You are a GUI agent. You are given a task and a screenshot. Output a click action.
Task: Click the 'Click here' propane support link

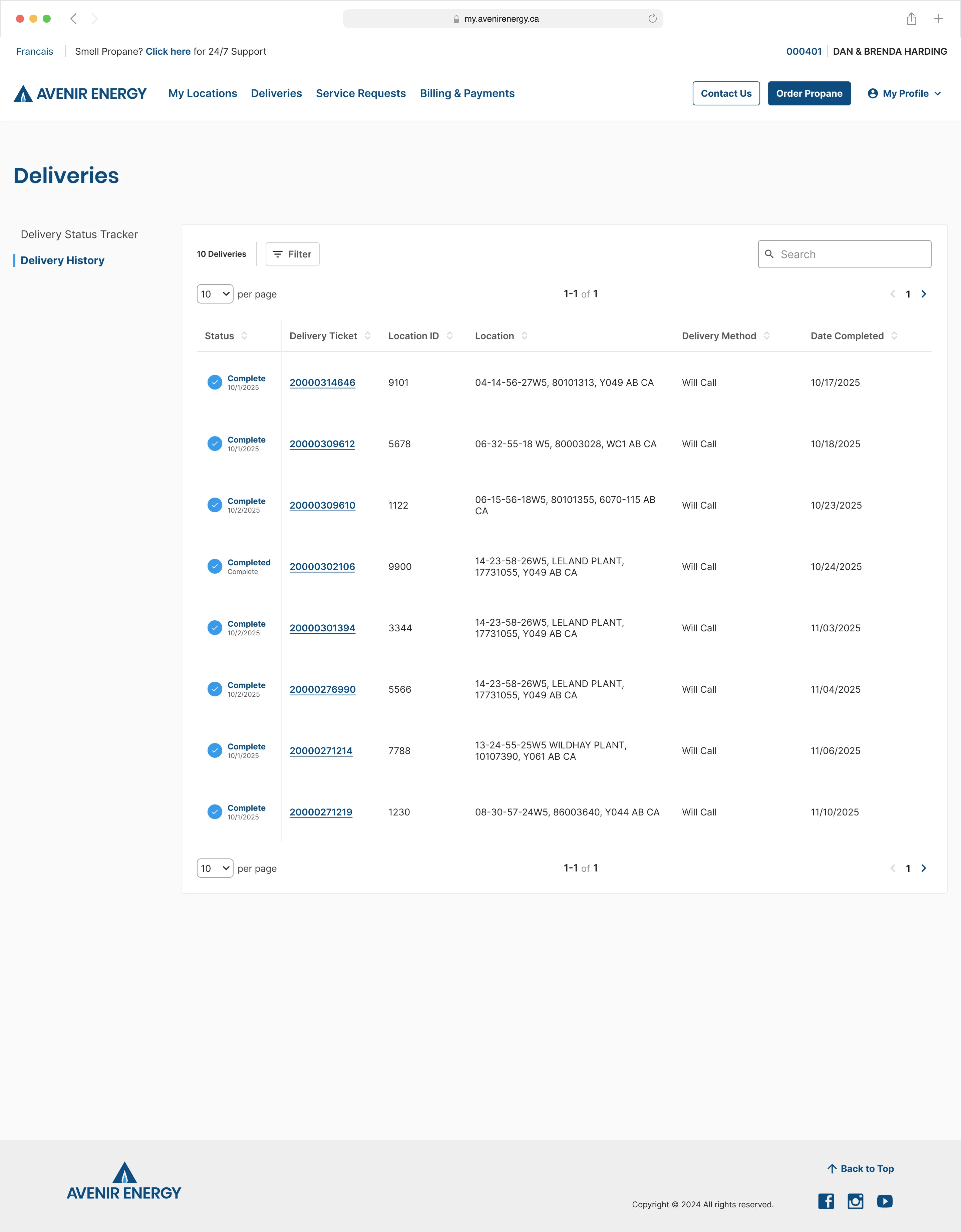(168, 51)
